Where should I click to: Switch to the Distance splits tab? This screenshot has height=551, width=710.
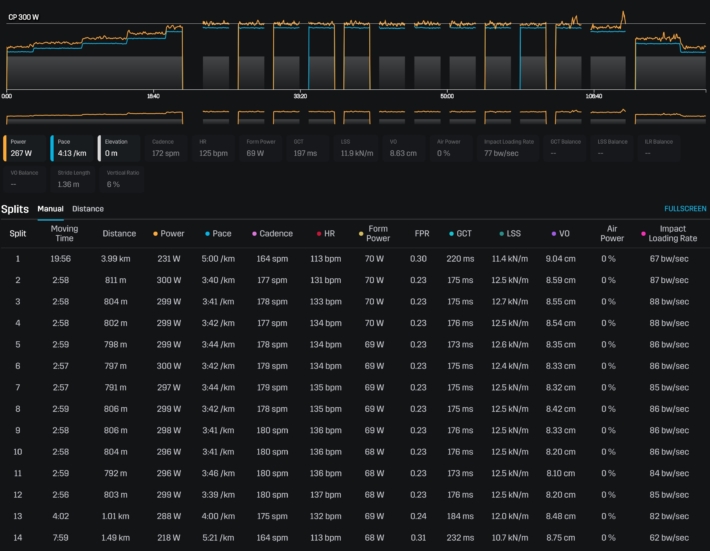88,209
